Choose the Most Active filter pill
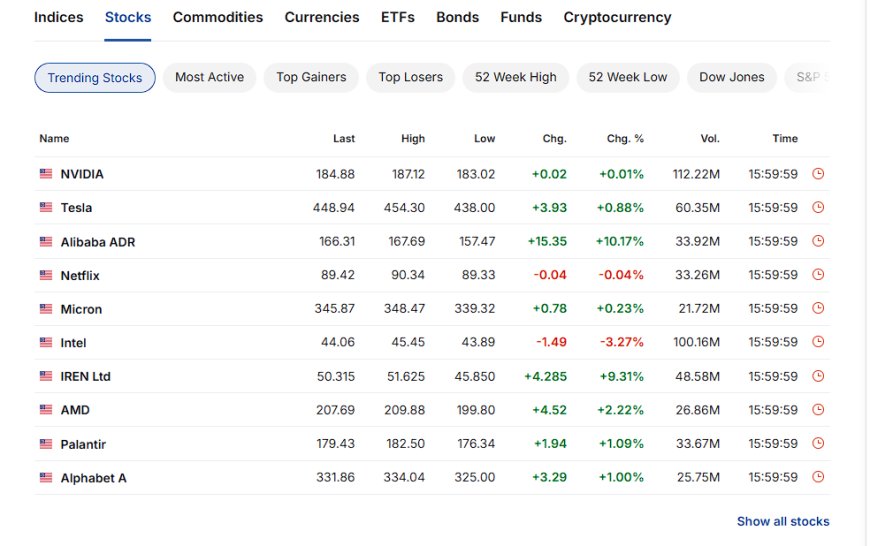870x546 pixels. point(209,77)
